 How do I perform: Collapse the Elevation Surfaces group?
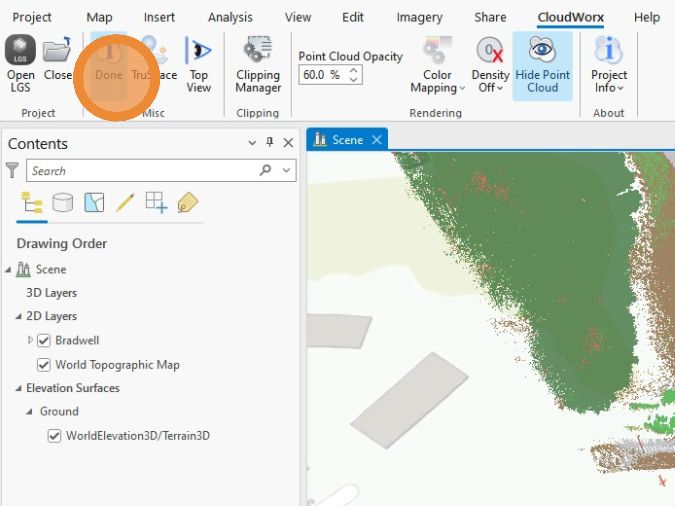click(9, 389)
